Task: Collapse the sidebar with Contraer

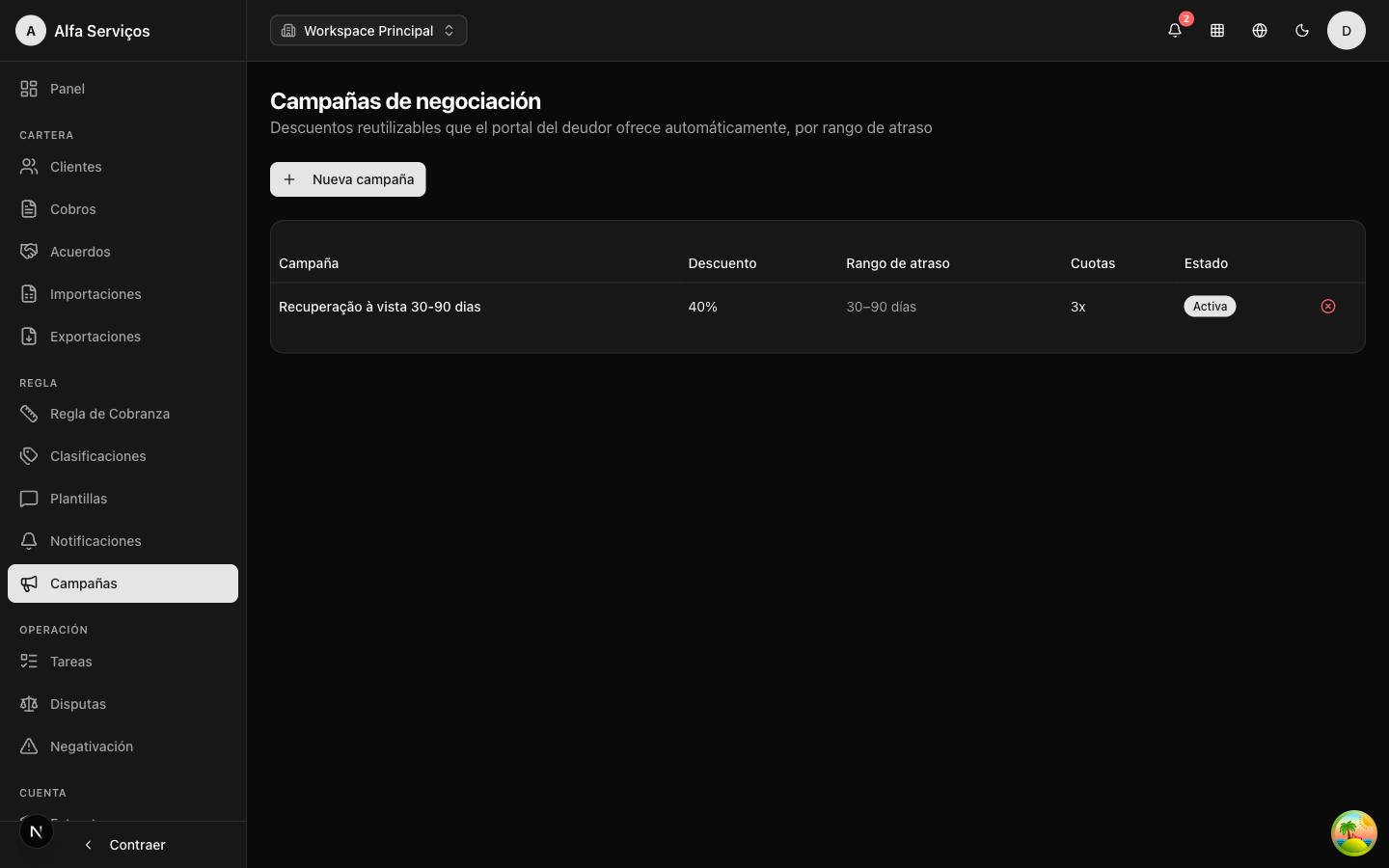Action: tap(123, 845)
